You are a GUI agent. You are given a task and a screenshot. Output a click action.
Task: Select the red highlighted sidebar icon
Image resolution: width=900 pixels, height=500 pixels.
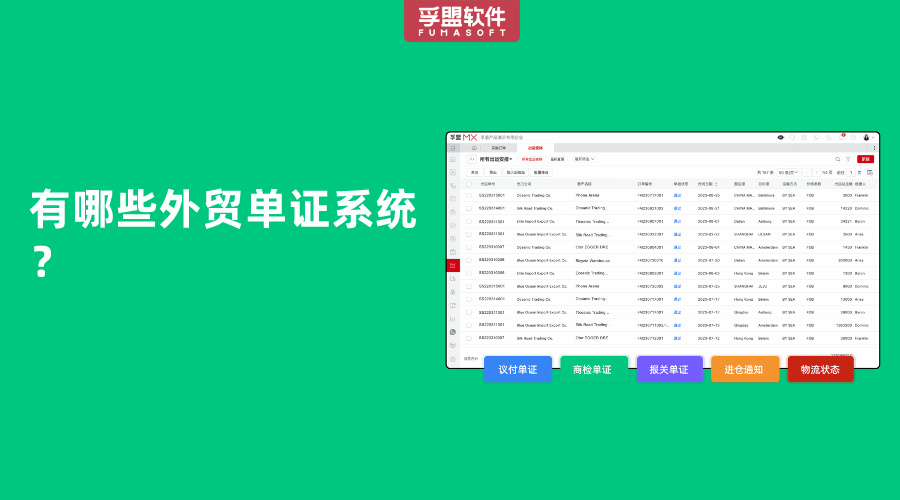(x=453, y=265)
